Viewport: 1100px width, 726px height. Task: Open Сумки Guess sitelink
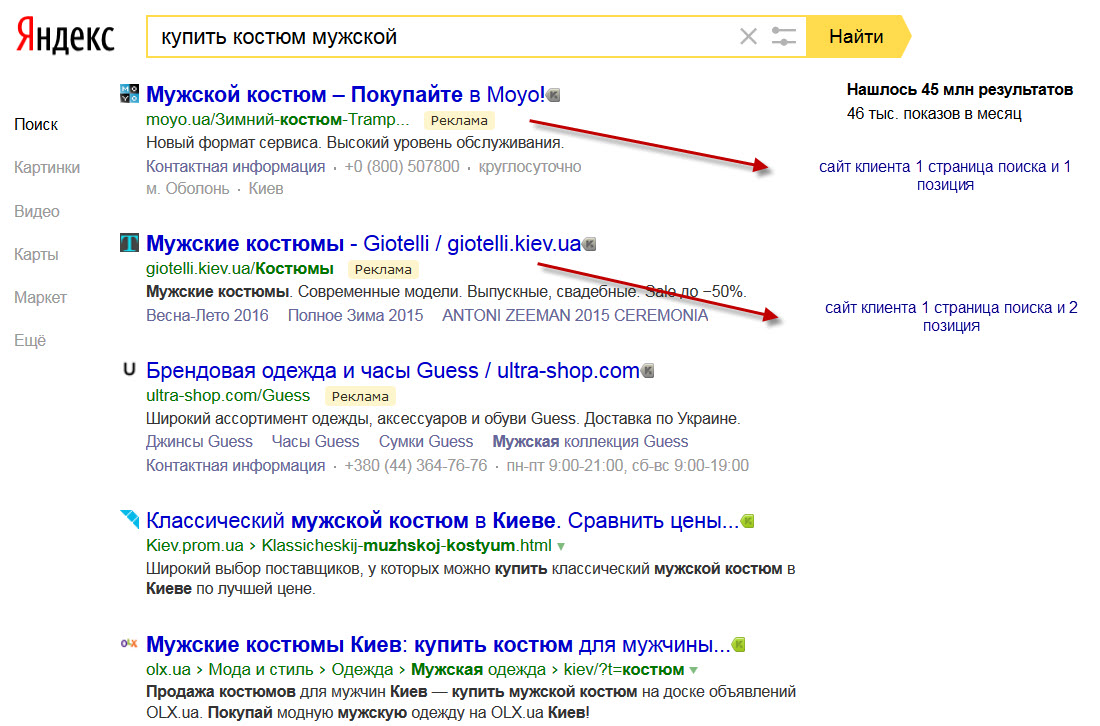(426, 442)
